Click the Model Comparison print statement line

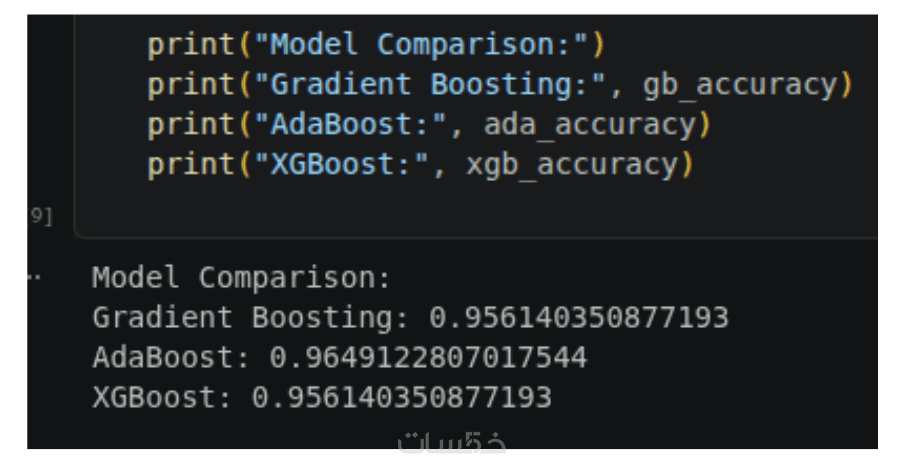click(x=376, y=45)
